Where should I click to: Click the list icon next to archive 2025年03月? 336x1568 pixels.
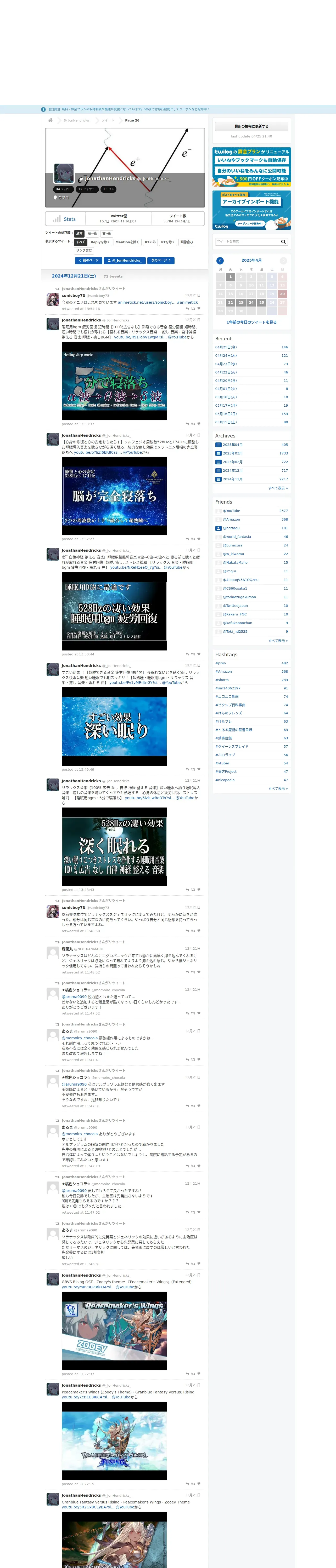point(218,453)
